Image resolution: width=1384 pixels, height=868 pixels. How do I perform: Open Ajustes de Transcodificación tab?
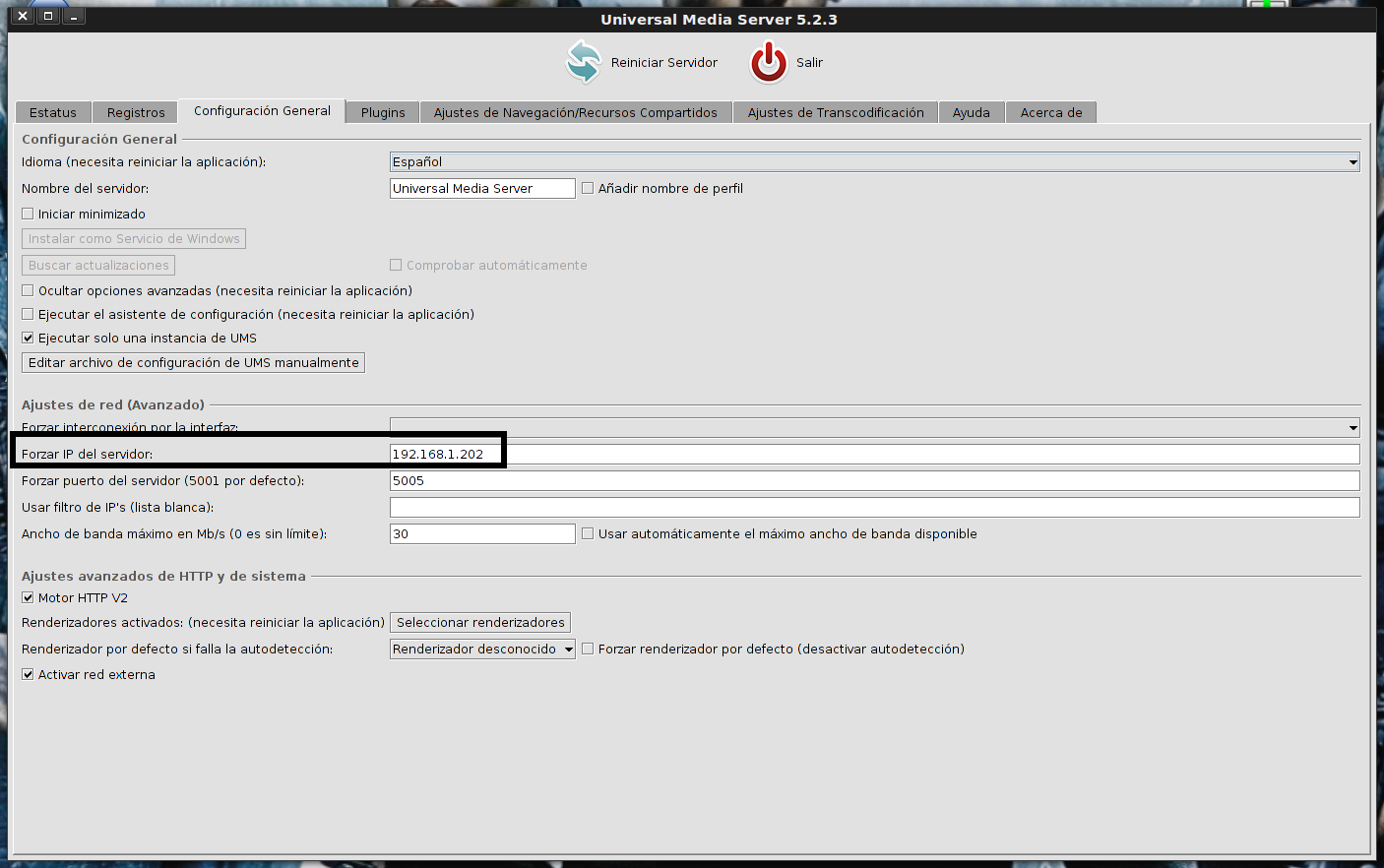click(x=836, y=112)
